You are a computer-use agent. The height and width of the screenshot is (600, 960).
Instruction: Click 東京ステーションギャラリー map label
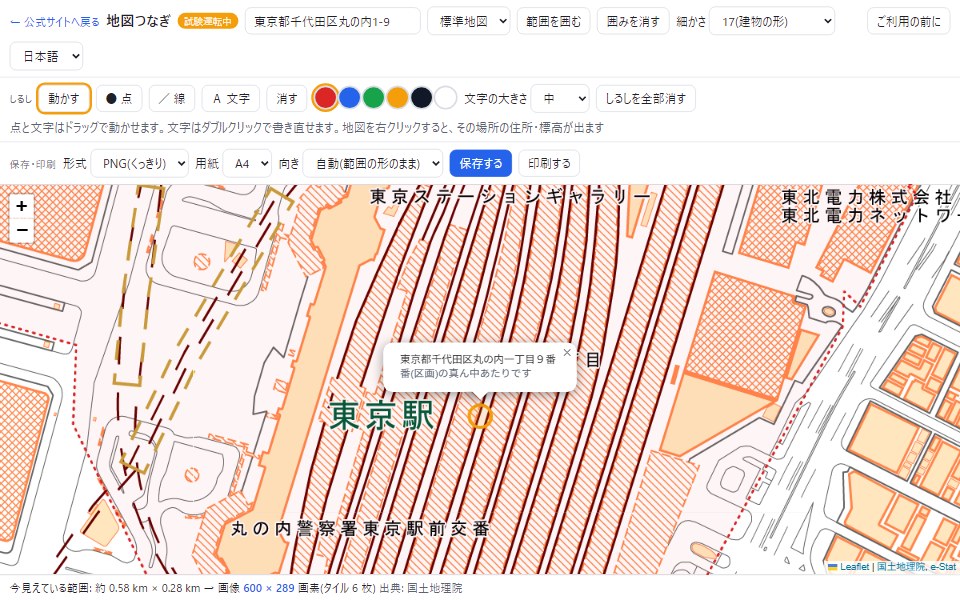(511, 197)
